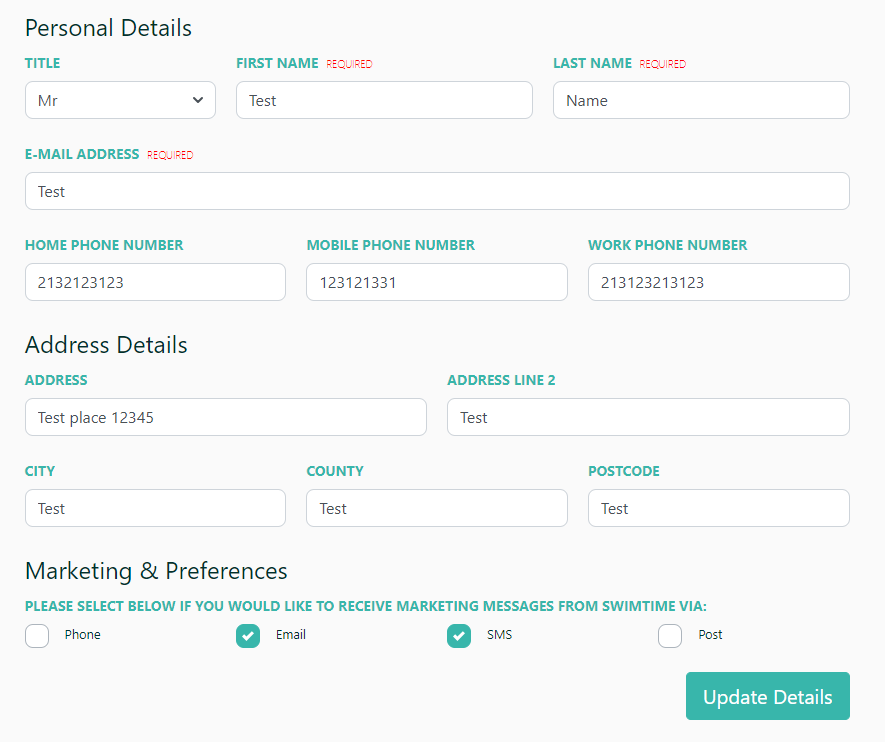
Task: Select the Address Line 2 field
Action: point(648,417)
